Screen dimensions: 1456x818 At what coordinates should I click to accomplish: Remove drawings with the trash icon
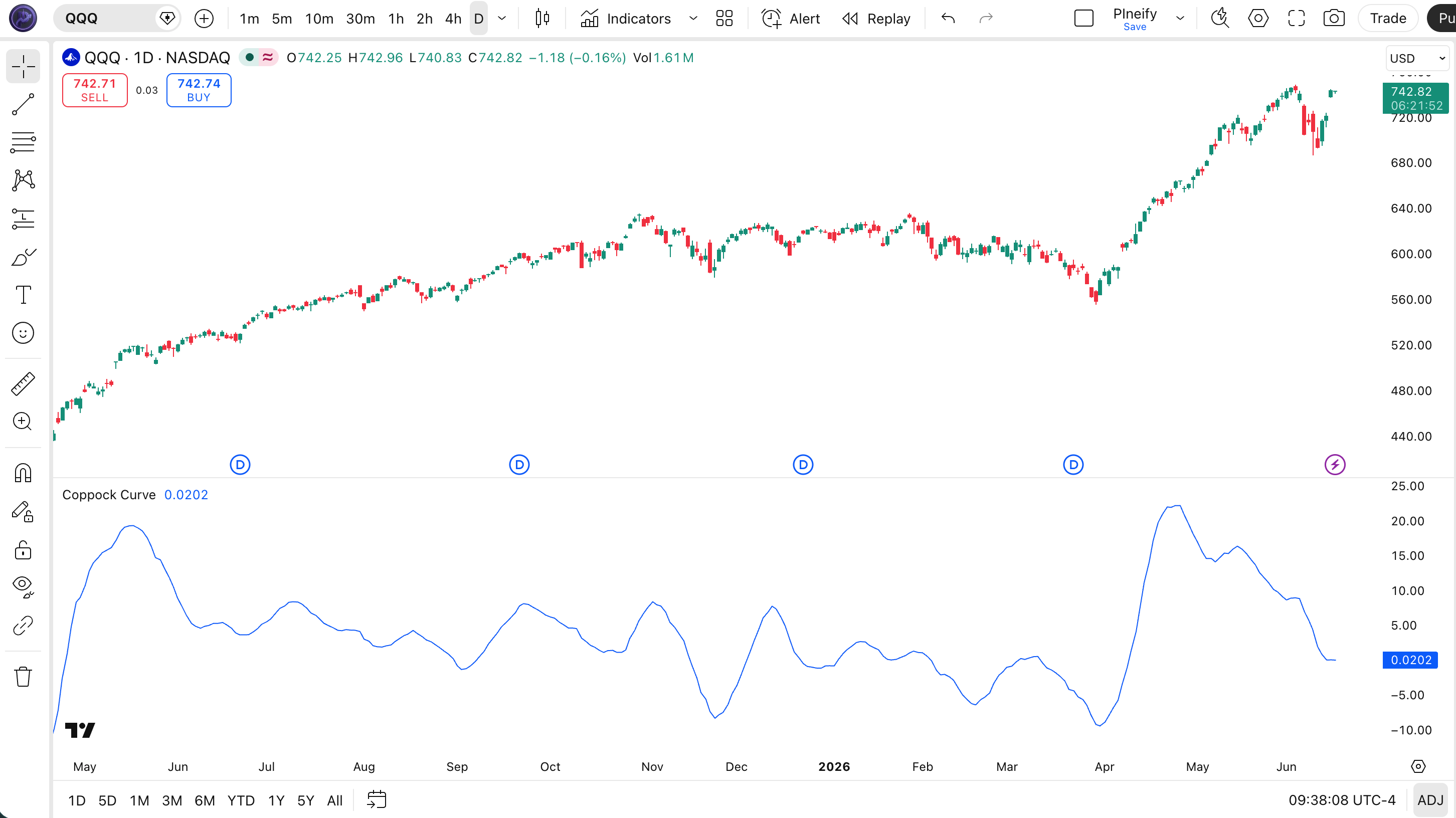23,676
